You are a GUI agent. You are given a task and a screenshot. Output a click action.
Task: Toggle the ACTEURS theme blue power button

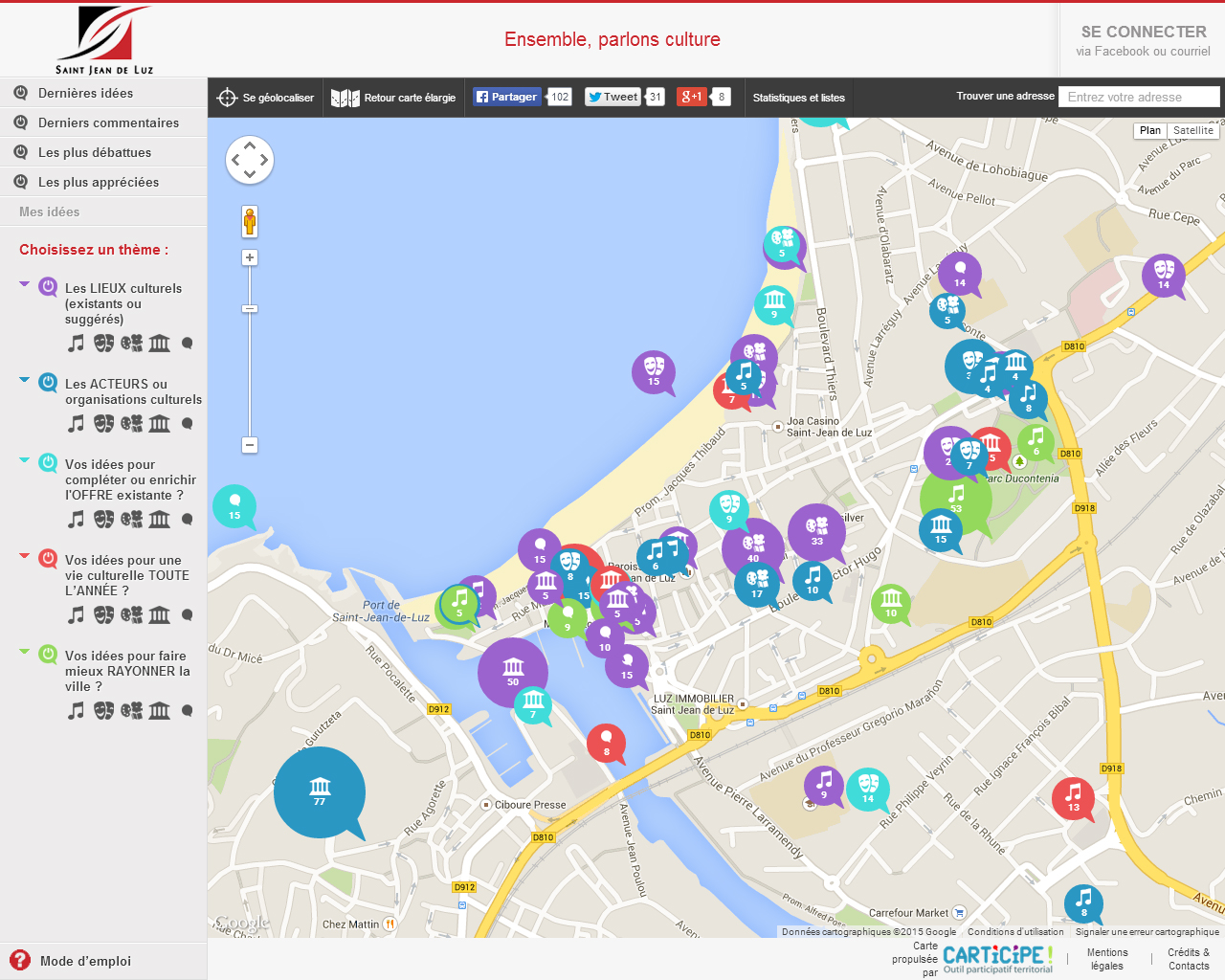coord(48,383)
